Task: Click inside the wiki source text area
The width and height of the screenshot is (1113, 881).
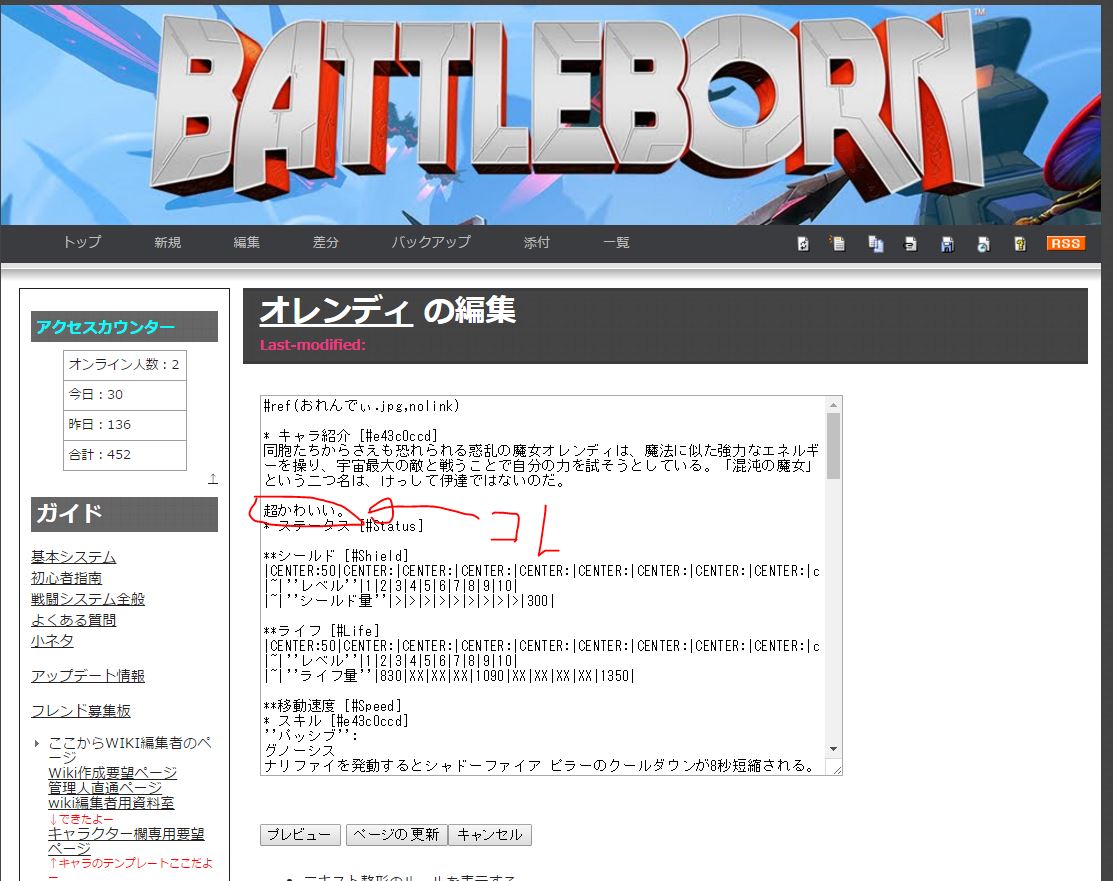Action: coord(544,586)
